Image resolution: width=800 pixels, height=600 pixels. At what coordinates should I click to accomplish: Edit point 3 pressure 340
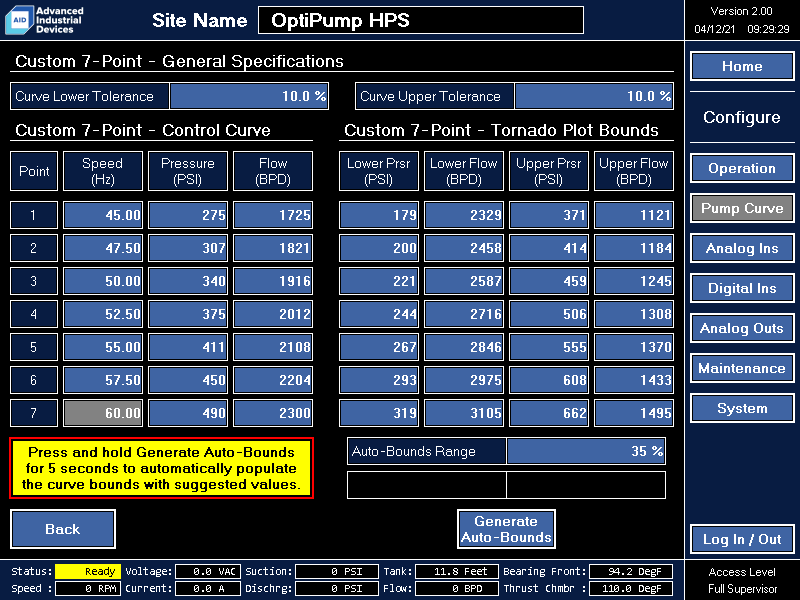click(x=188, y=281)
